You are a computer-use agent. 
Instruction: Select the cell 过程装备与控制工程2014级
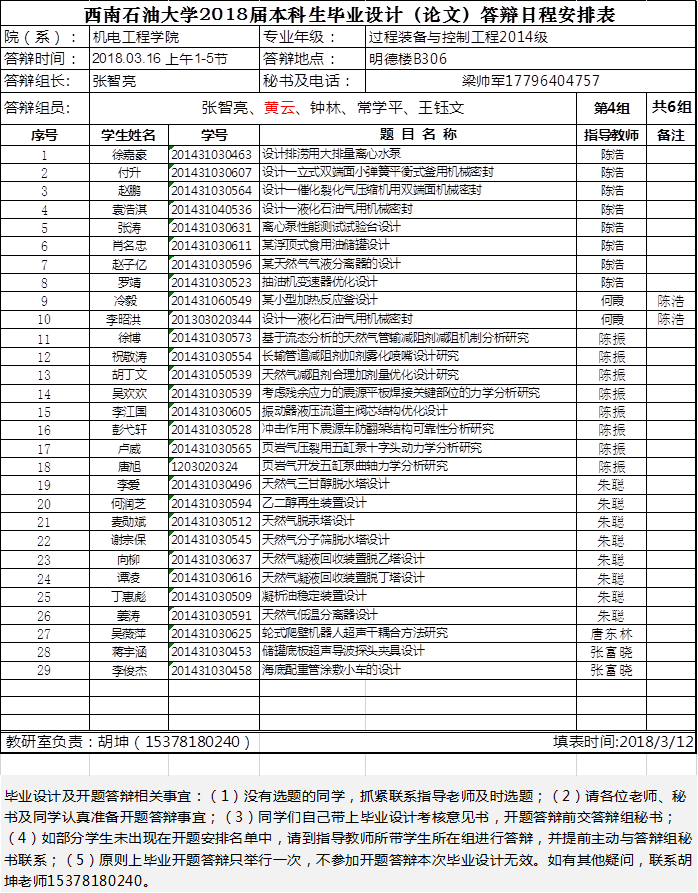[x=530, y=38]
